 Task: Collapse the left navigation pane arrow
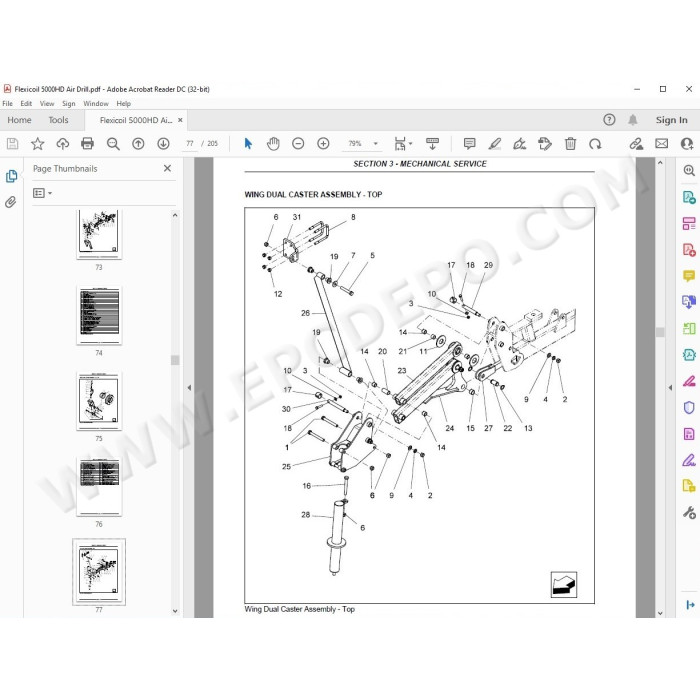click(189, 388)
